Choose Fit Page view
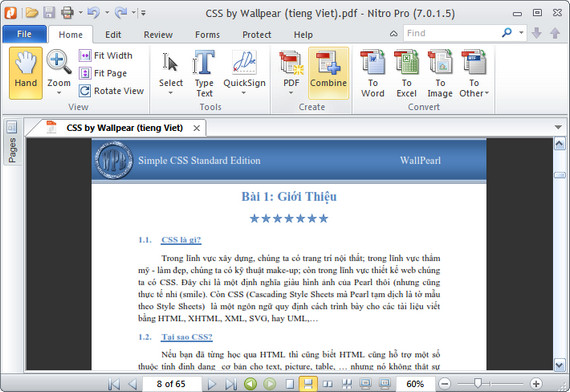Image resolution: width=570 pixels, height=392 pixels. point(103,73)
